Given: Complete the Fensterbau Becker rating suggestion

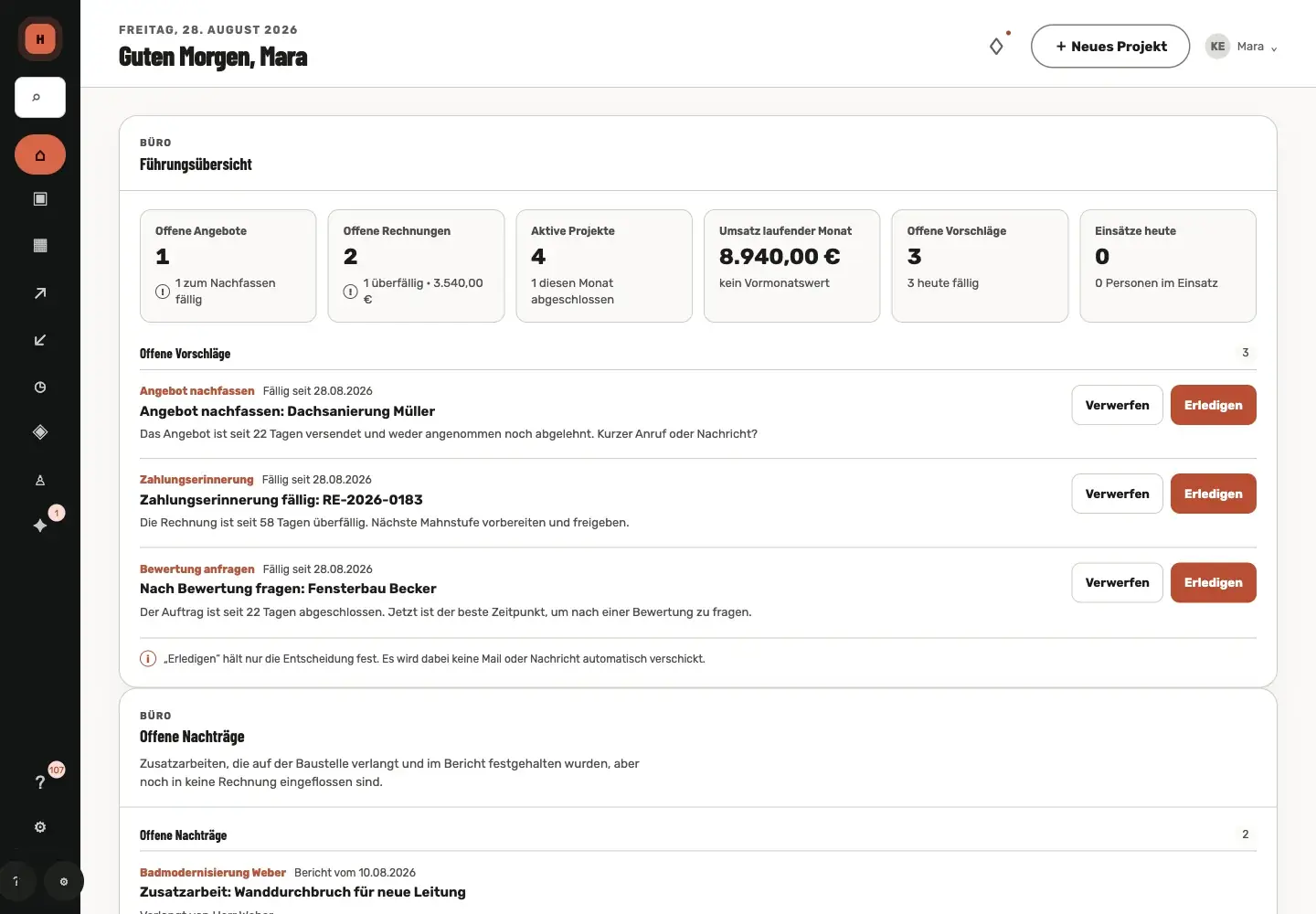Looking at the screenshot, I should pyautogui.click(x=1213, y=582).
